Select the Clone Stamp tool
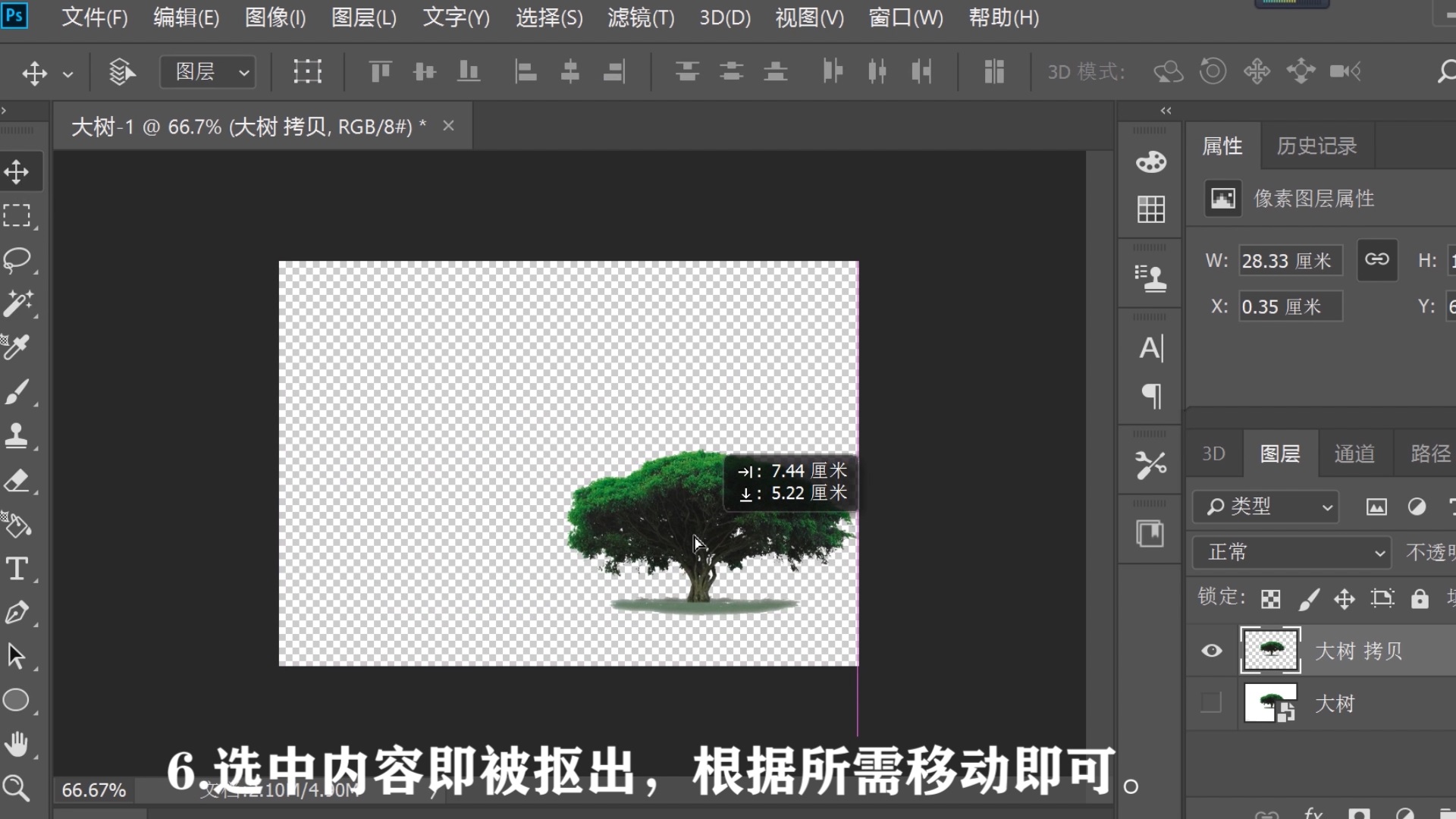Viewport: 1456px width, 819px height. [17, 436]
